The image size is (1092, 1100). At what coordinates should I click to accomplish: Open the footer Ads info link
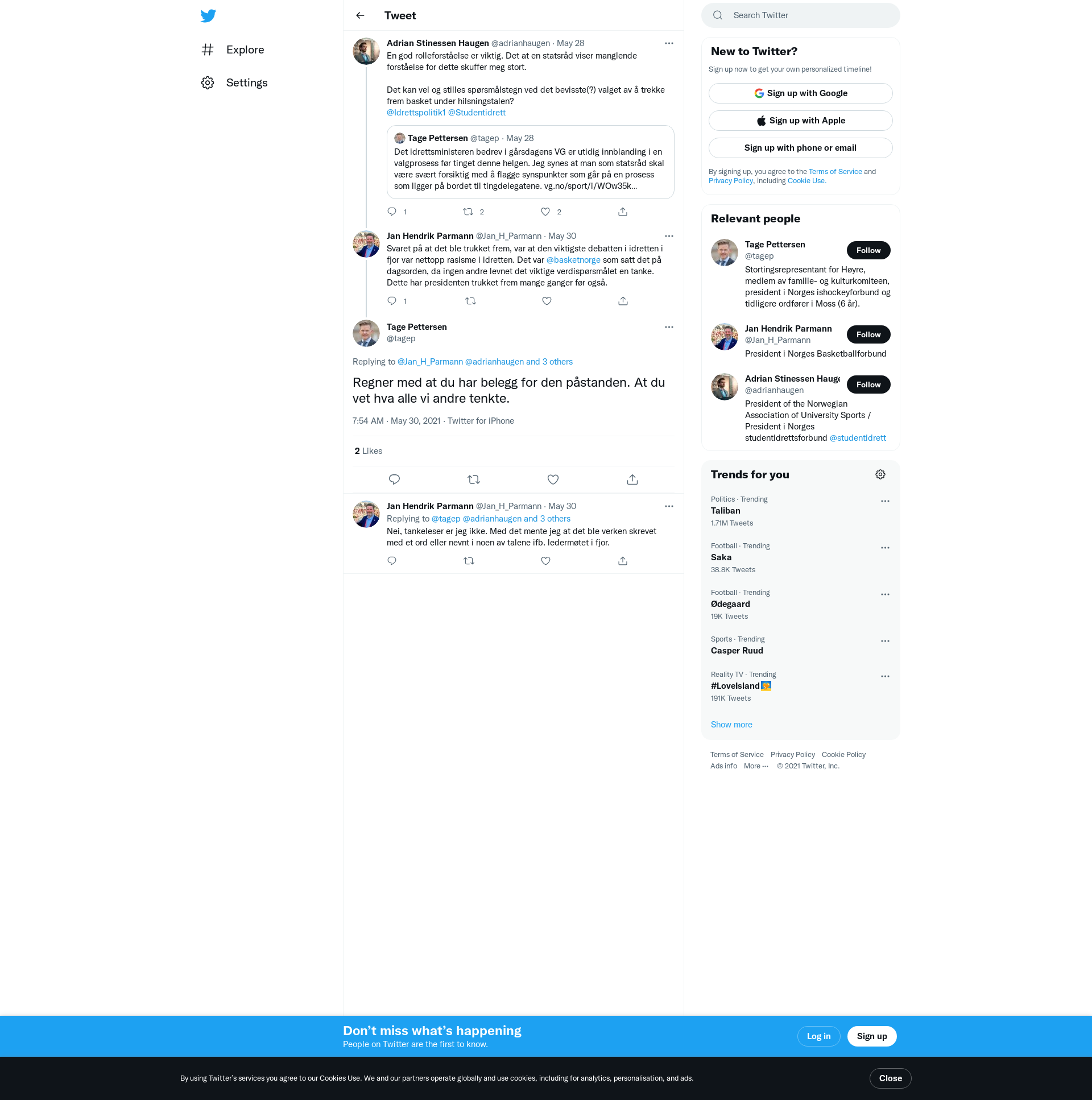coord(723,766)
